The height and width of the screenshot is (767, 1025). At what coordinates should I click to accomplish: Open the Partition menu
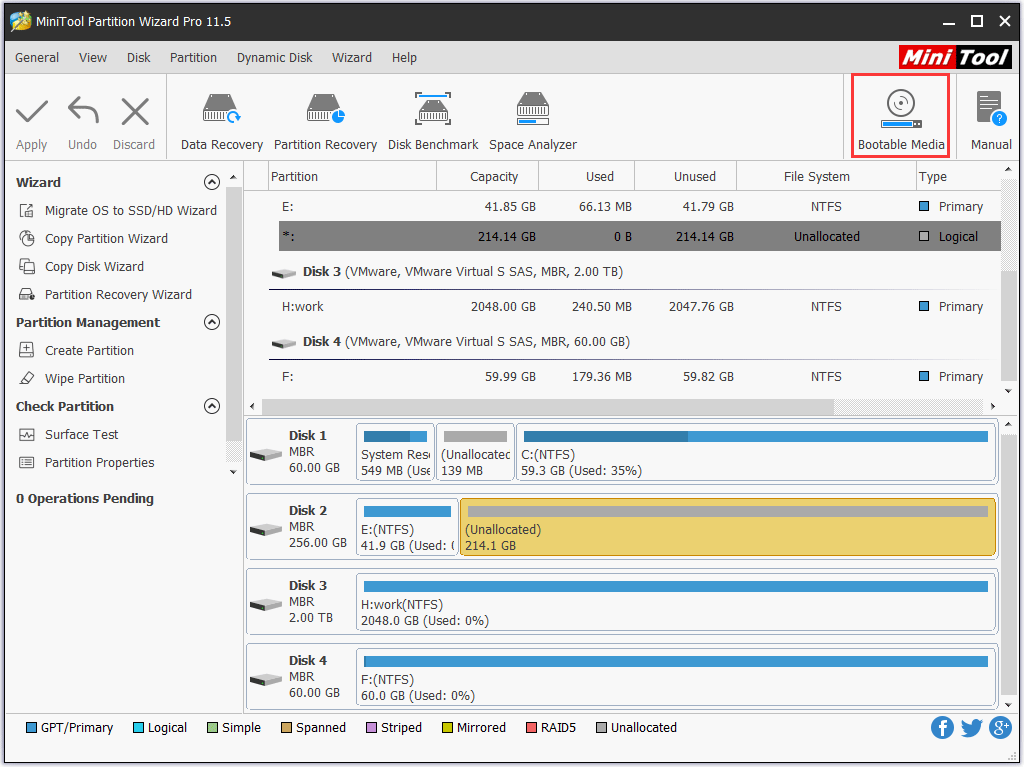point(193,58)
